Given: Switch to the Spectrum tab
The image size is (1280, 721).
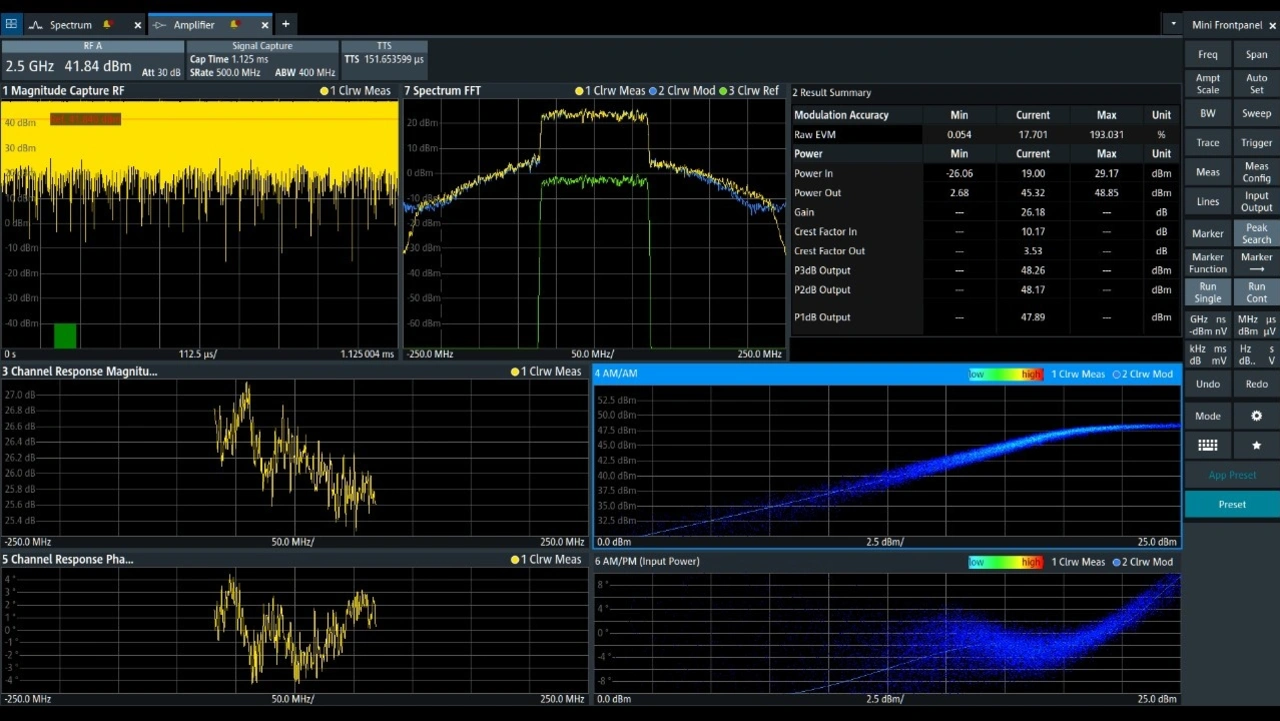Looking at the screenshot, I should pyautogui.click(x=70, y=25).
